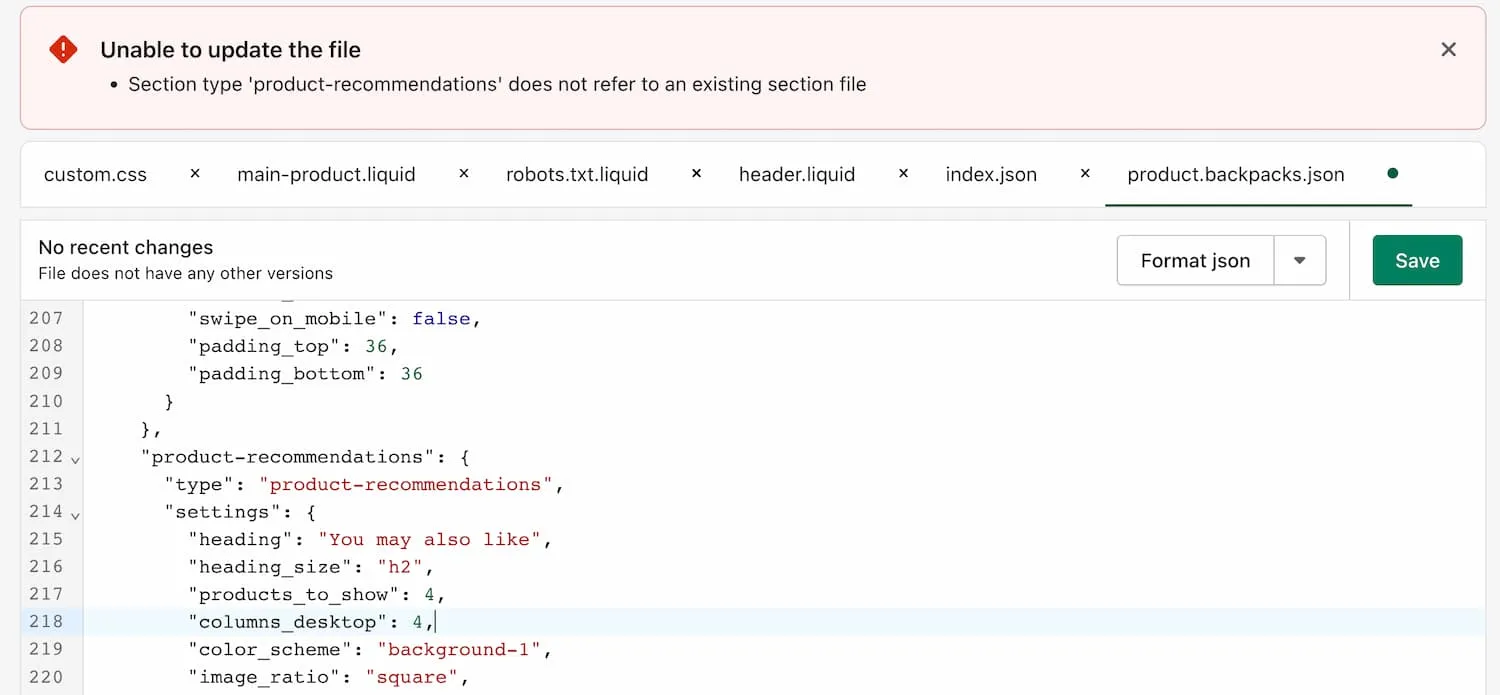The image size is (1500, 695).
Task: Click the "product-recommendations" type value on line 213
Action: coord(406,484)
